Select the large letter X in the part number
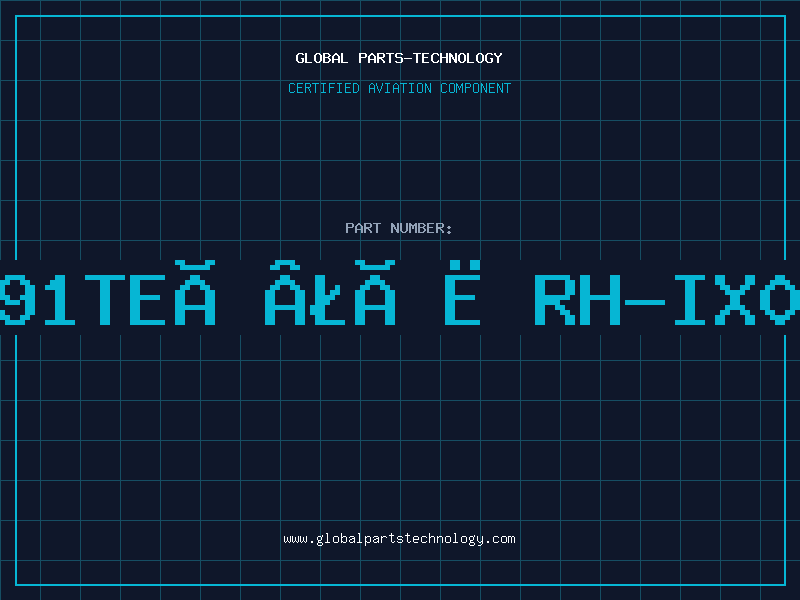This screenshot has width=800, height=600. click(735, 300)
